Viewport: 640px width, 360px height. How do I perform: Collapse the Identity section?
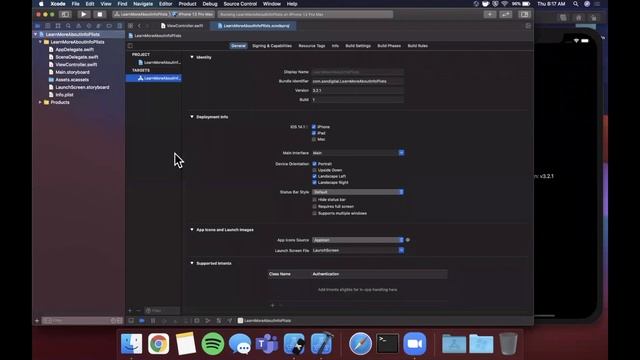pyautogui.click(x=192, y=57)
